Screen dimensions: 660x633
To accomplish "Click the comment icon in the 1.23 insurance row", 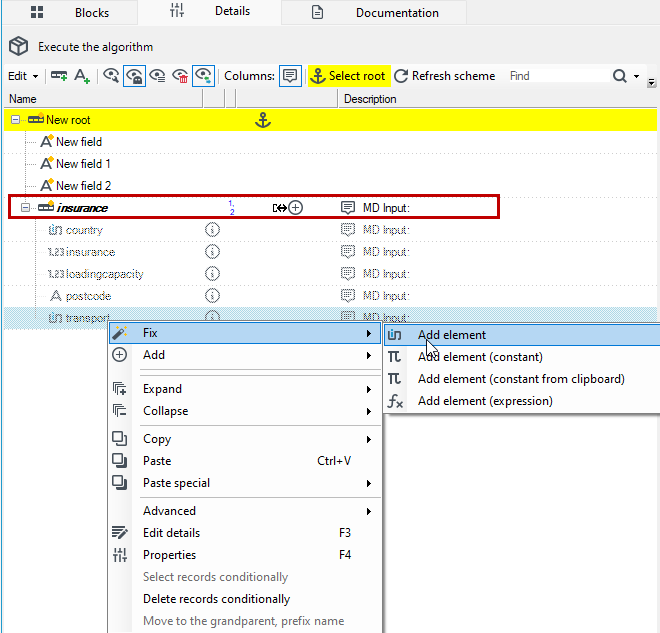I will pos(348,252).
